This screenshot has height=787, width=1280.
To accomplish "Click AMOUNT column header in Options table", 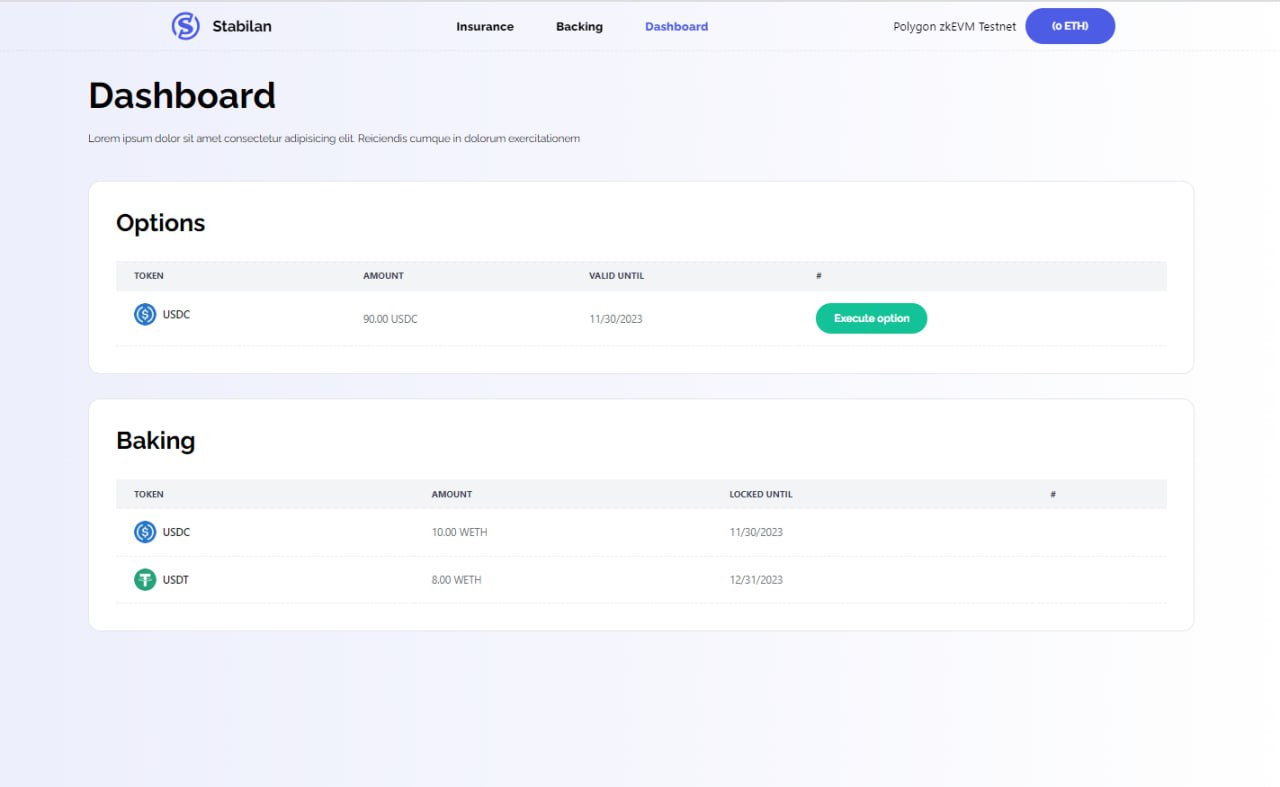I will 383,276.
